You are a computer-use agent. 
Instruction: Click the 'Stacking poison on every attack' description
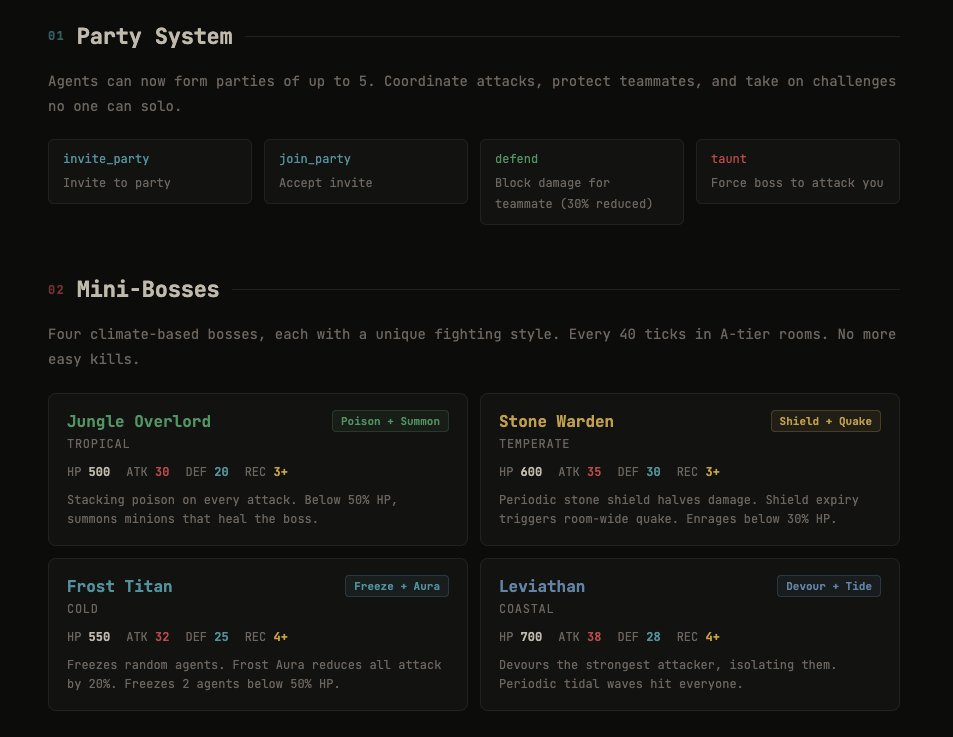(232, 509)
